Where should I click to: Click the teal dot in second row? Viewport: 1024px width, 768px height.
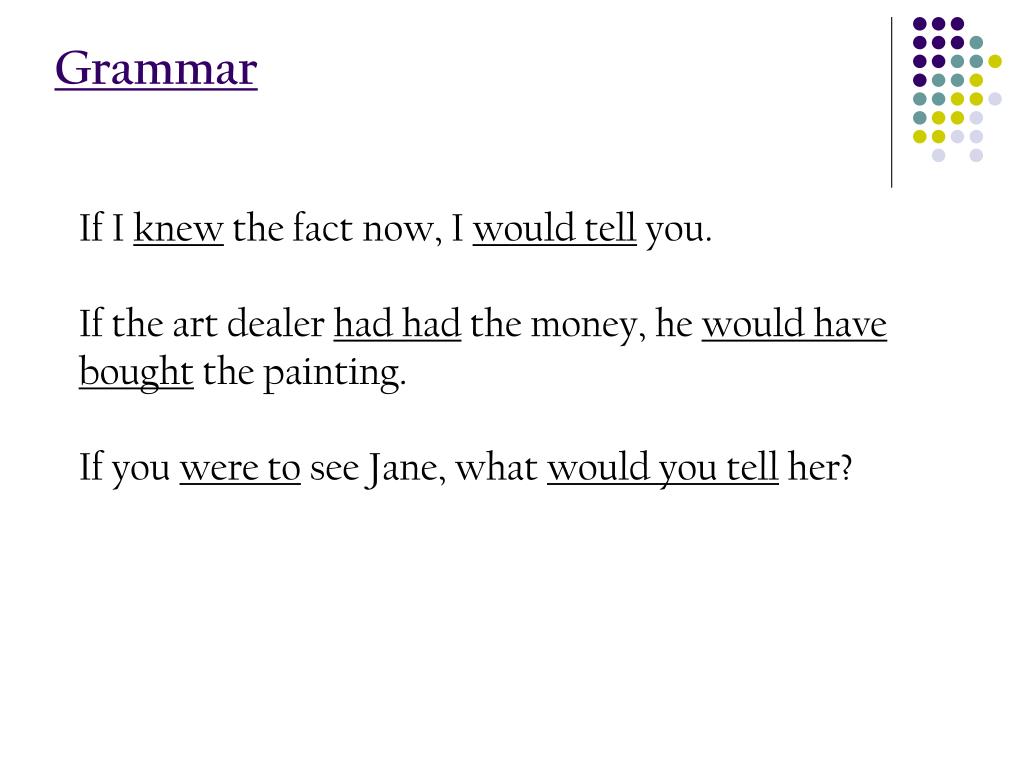point(976,43)
